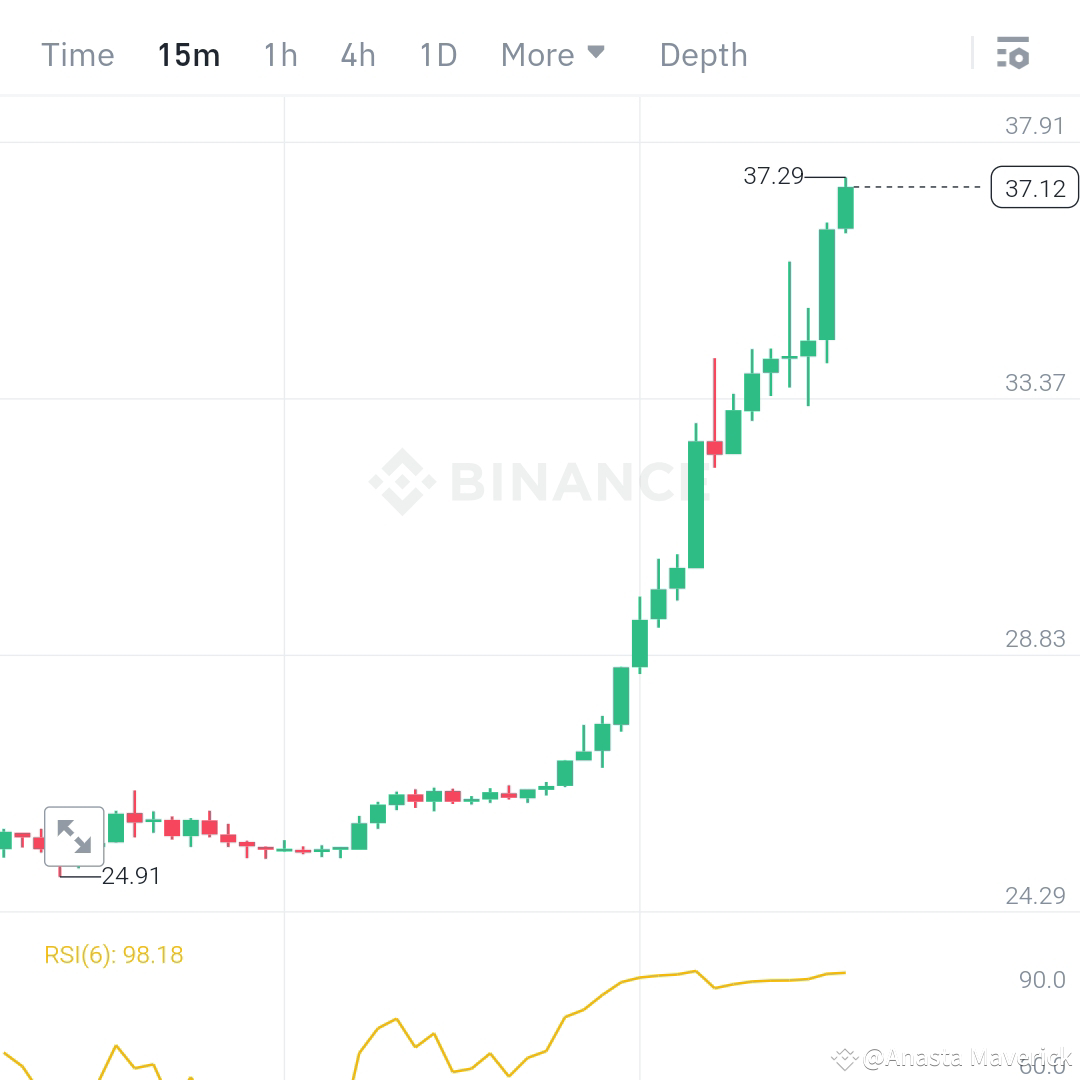This screenshot has height=1080, width=1080.
Task: Click the watermark icon beside @Anasta Maverick
Action: click(x=846, y=1057)
